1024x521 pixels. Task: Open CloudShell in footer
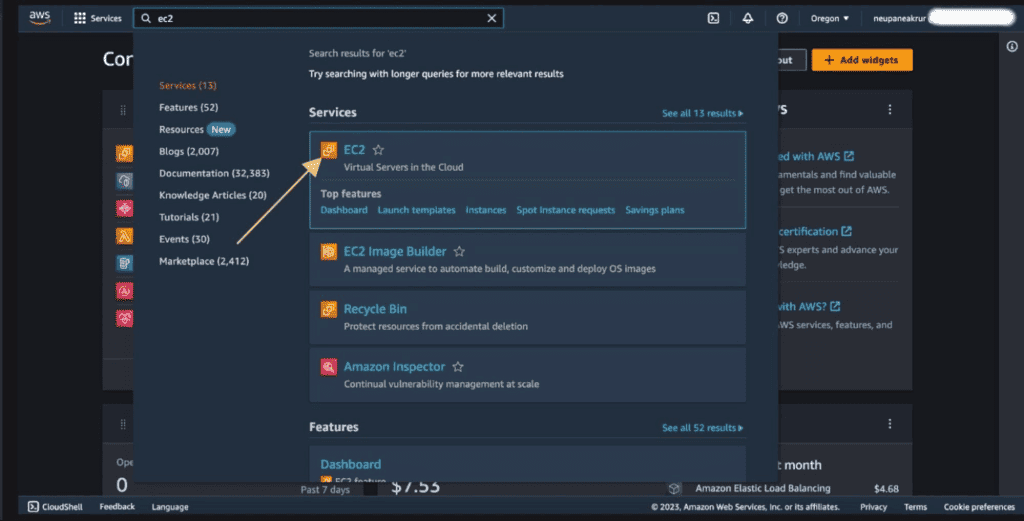click(x=55, y=507)
